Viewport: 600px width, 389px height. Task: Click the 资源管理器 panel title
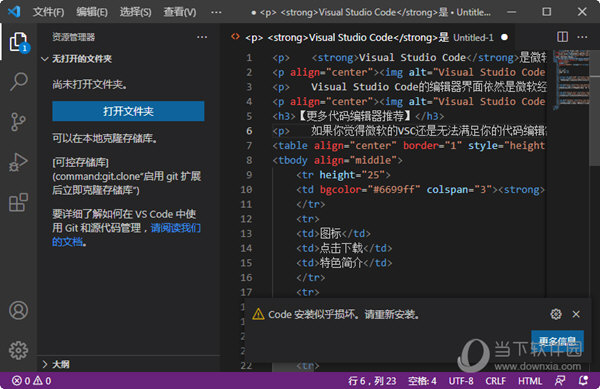[73, 37]
